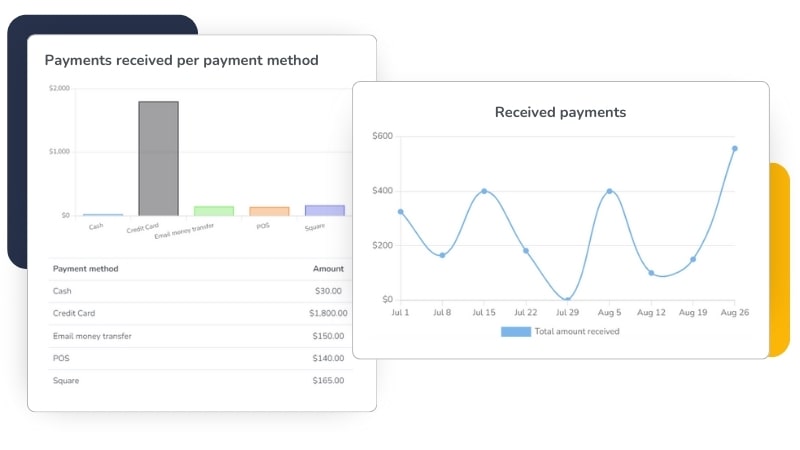Sort by the Amount column header

coord(328,269)
